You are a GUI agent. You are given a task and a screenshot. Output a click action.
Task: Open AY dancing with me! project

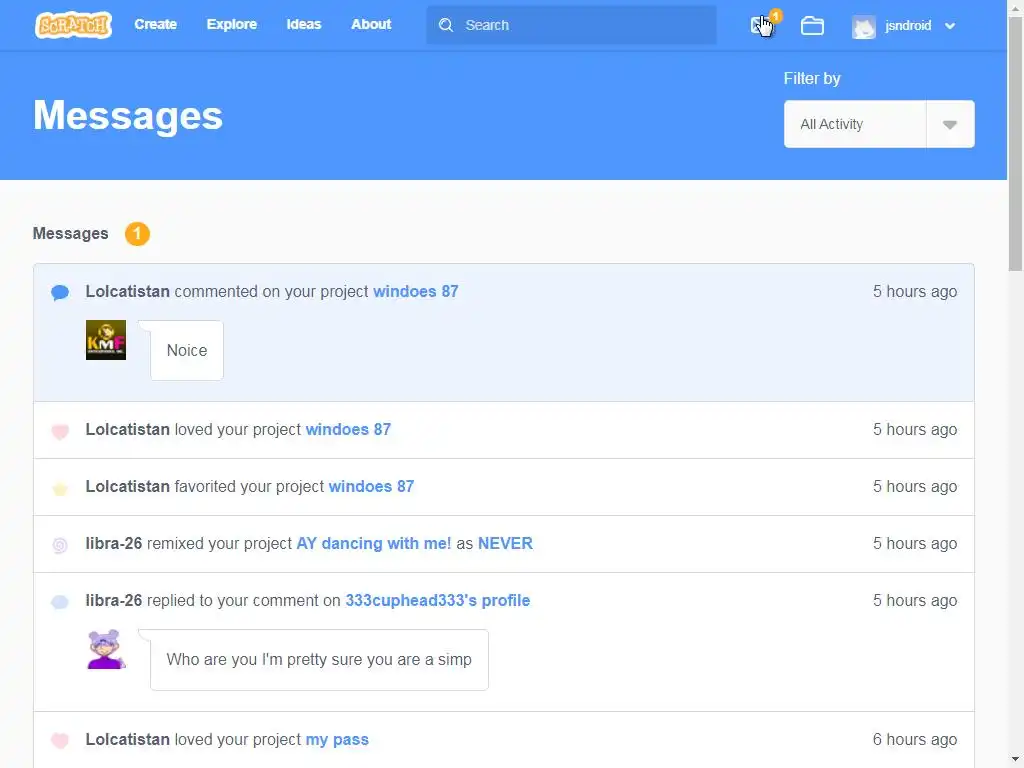tap(374, 543)
